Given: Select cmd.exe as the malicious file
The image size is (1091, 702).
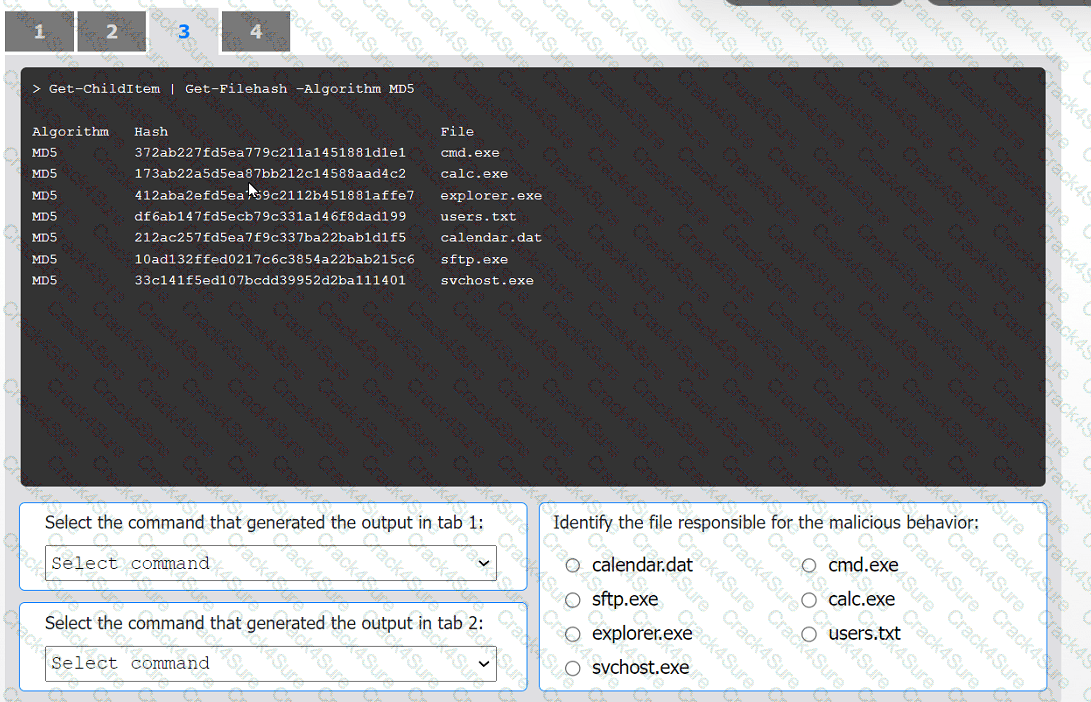Looking at the screenshot, I should coord(809,565).
